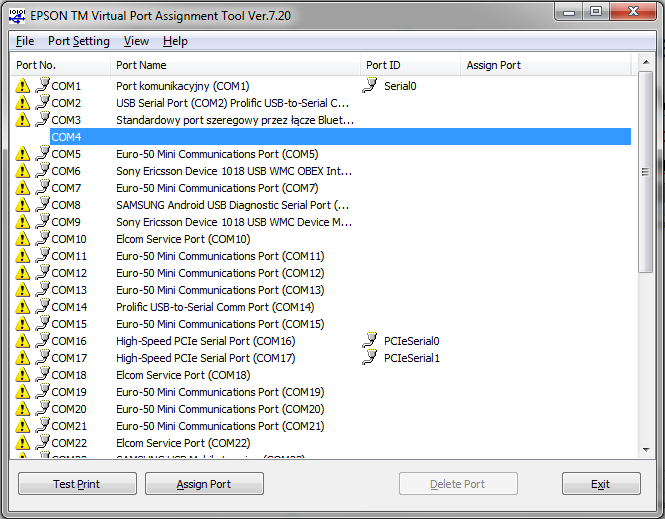Open the File menu

pyautogui.click(x=25, y=41)
